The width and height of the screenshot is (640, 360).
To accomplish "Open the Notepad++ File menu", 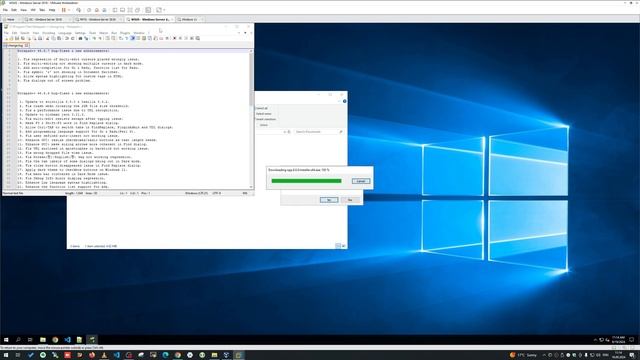I will (x=6, y=33).
